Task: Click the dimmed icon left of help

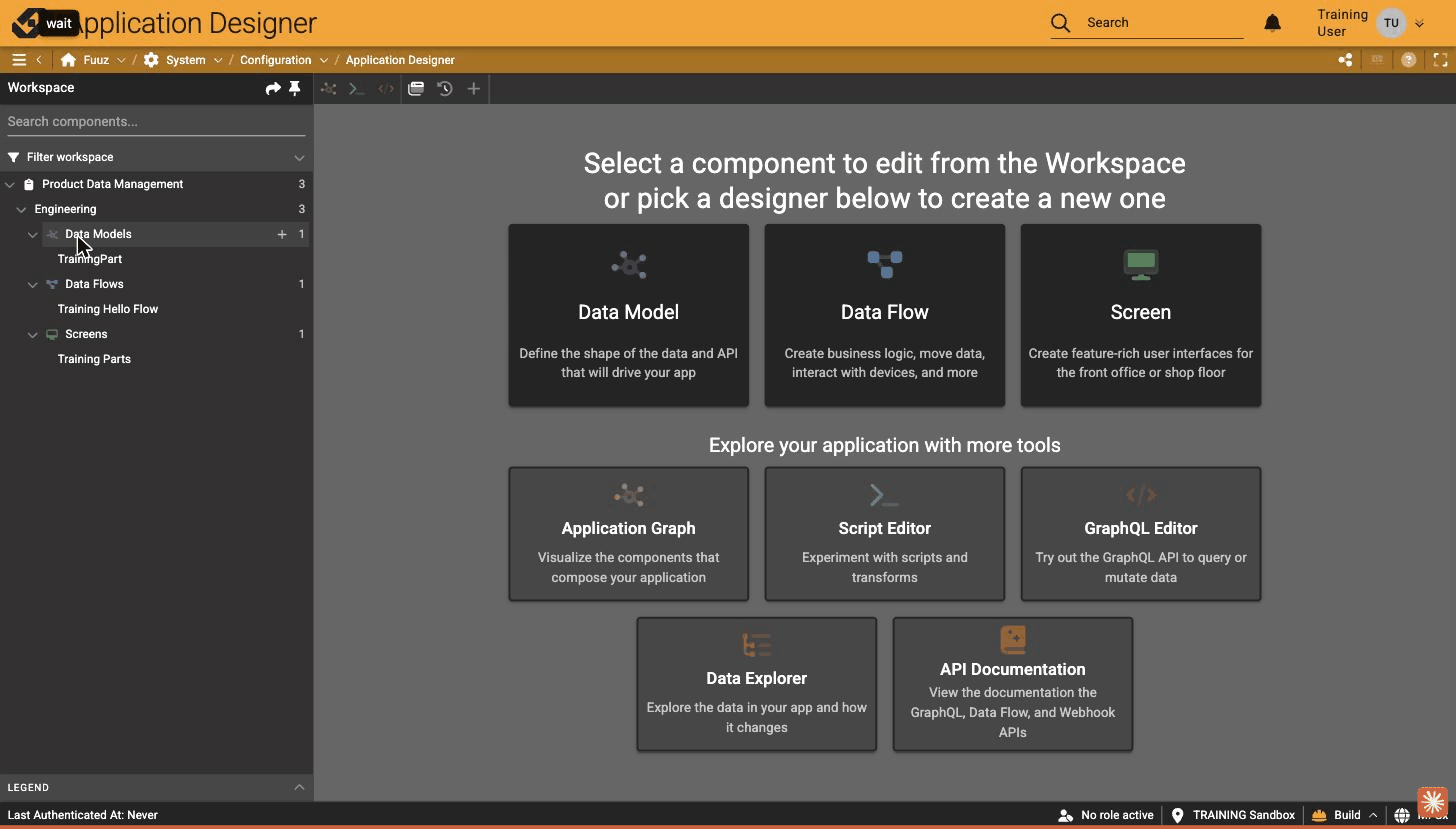Action: (1377, 60)
